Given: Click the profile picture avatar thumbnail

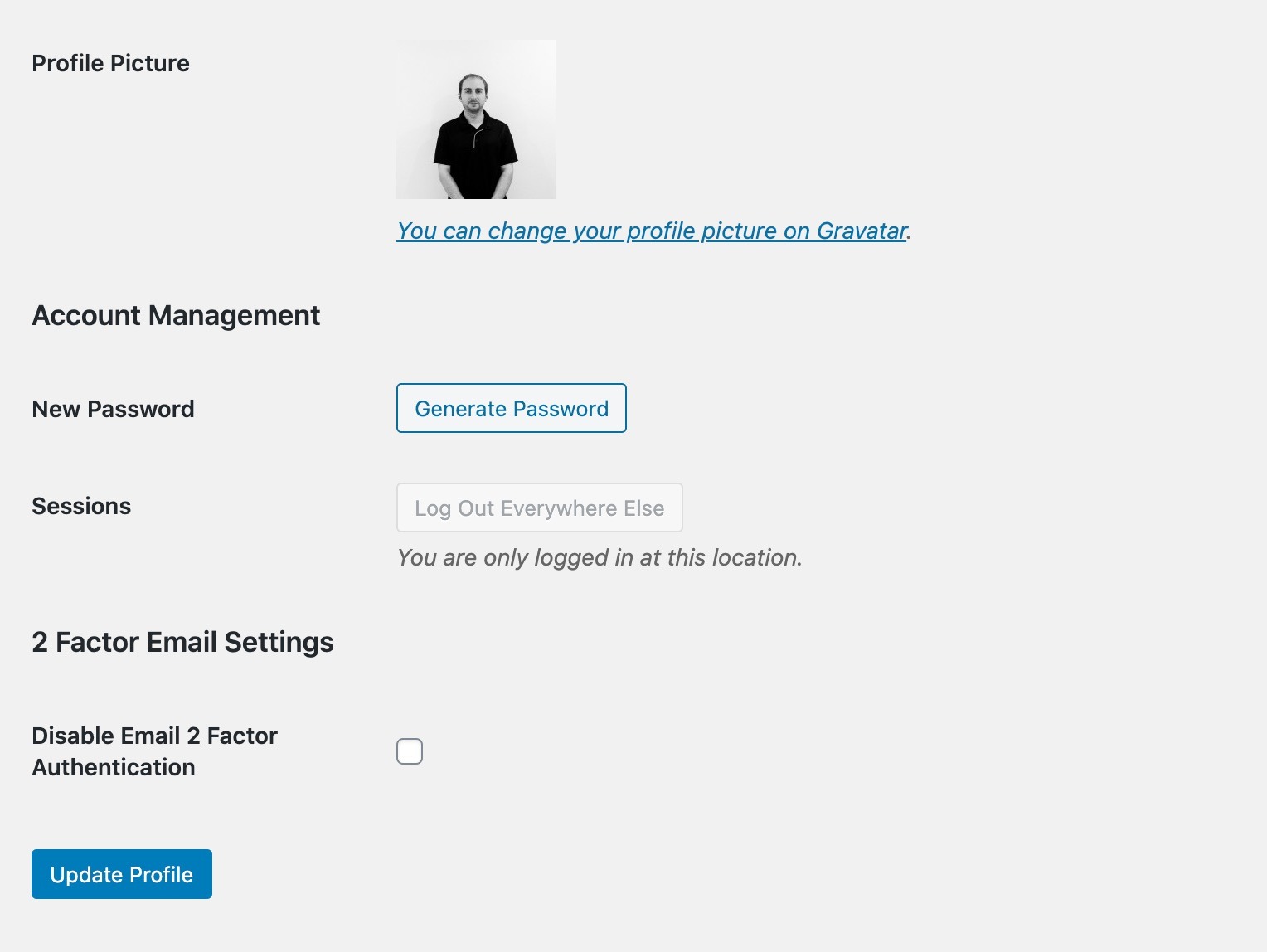Looking at the screenshot, I should tap(476, 119).
